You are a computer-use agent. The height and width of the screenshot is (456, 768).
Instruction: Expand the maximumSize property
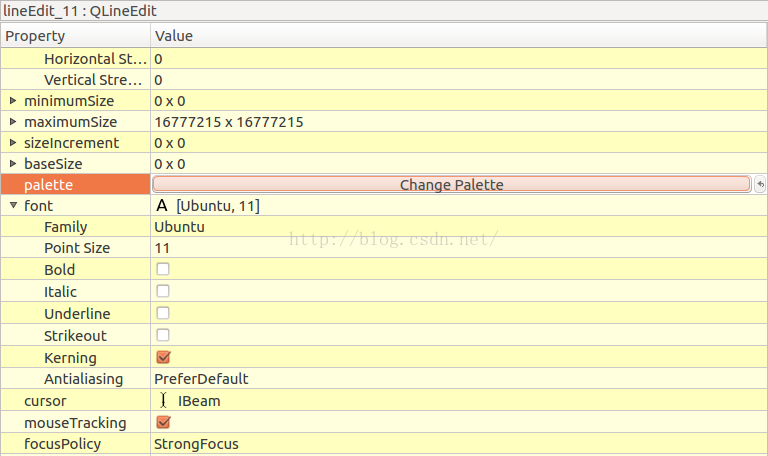point(13,121)
